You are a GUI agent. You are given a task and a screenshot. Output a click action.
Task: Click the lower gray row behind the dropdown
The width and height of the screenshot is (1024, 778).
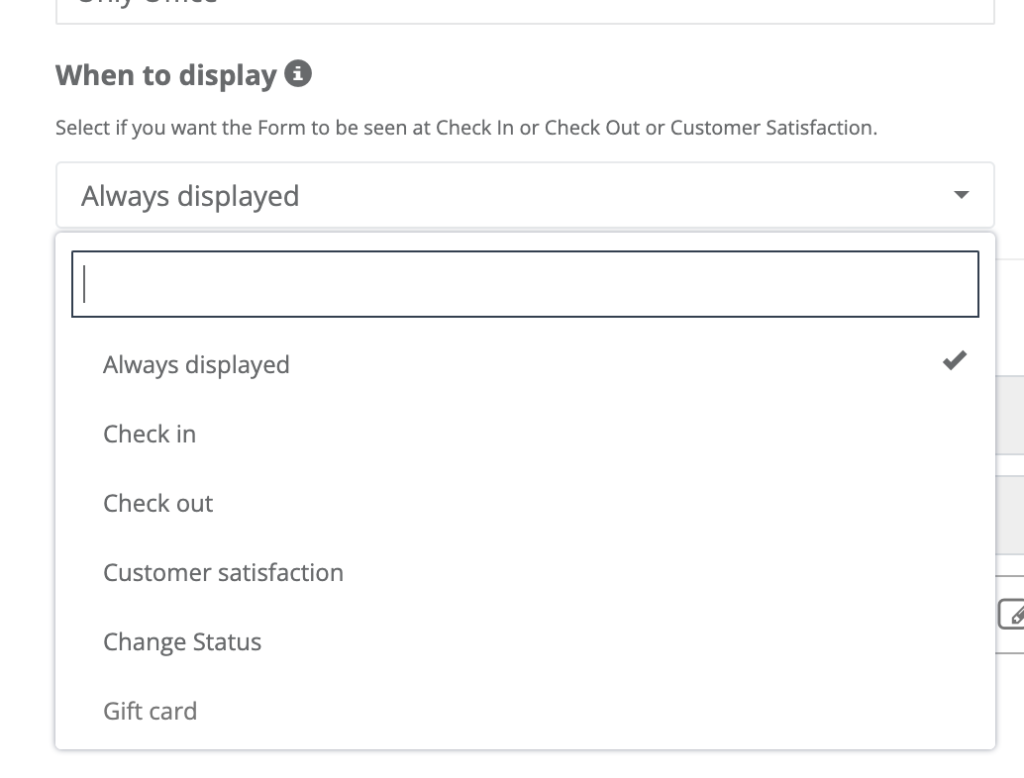[1010, 515]
